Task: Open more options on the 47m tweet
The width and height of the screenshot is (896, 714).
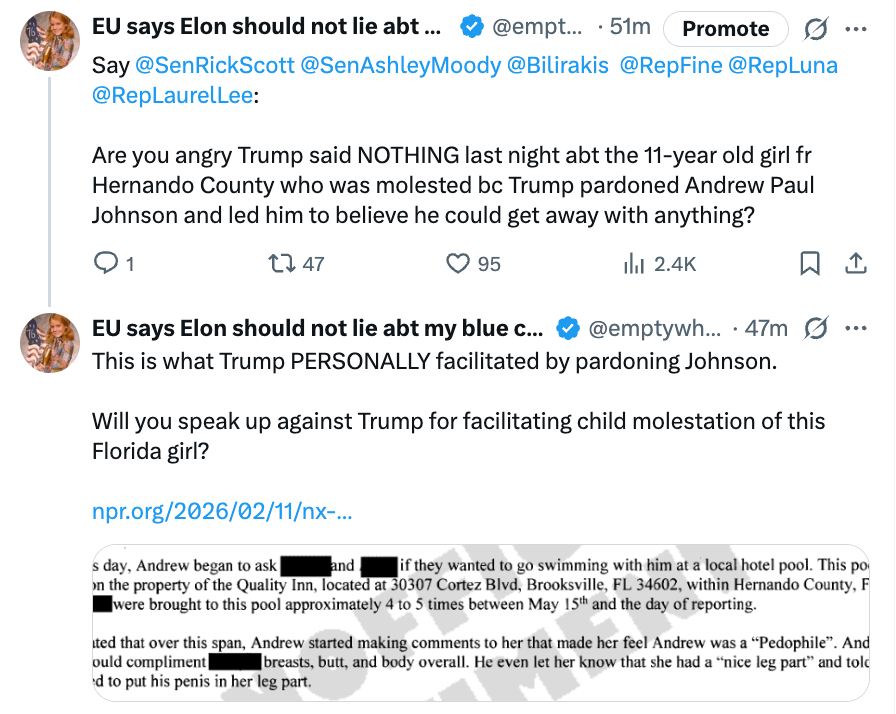Action: click(856, 328)
